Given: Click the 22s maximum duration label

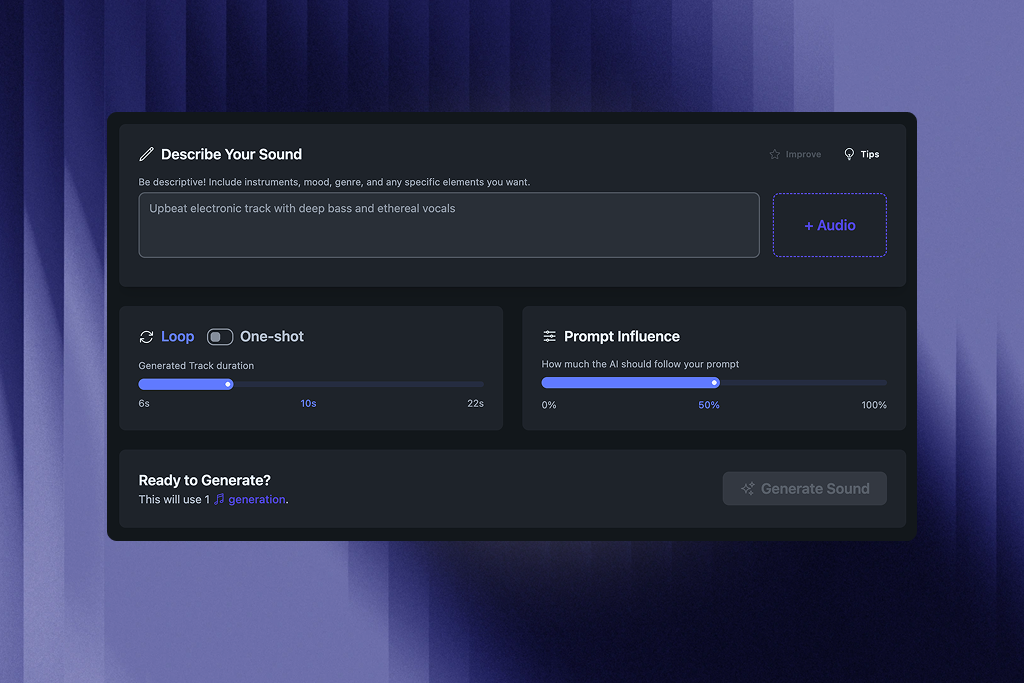Looking at the screenshot, I should (x=475, y=404).
